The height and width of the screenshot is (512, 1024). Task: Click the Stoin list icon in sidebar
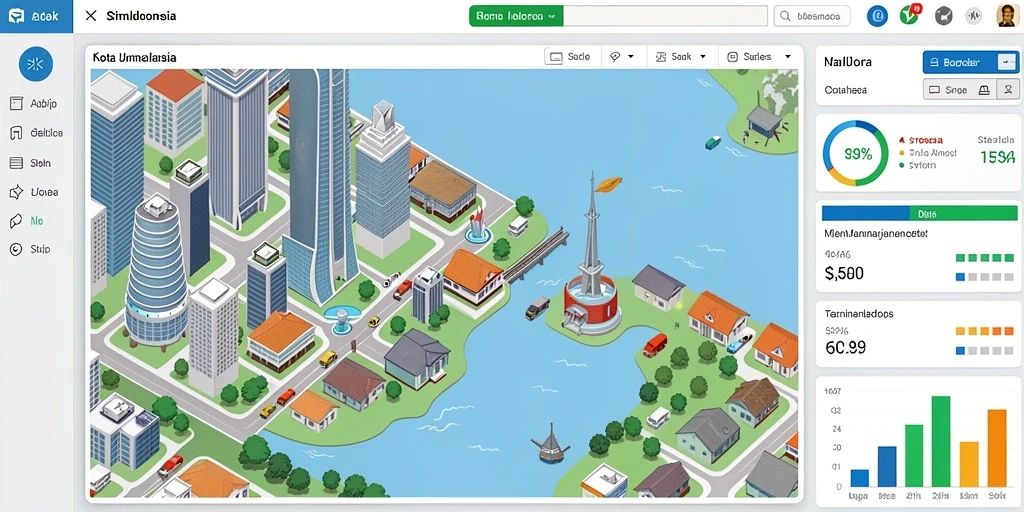(16, 163)
